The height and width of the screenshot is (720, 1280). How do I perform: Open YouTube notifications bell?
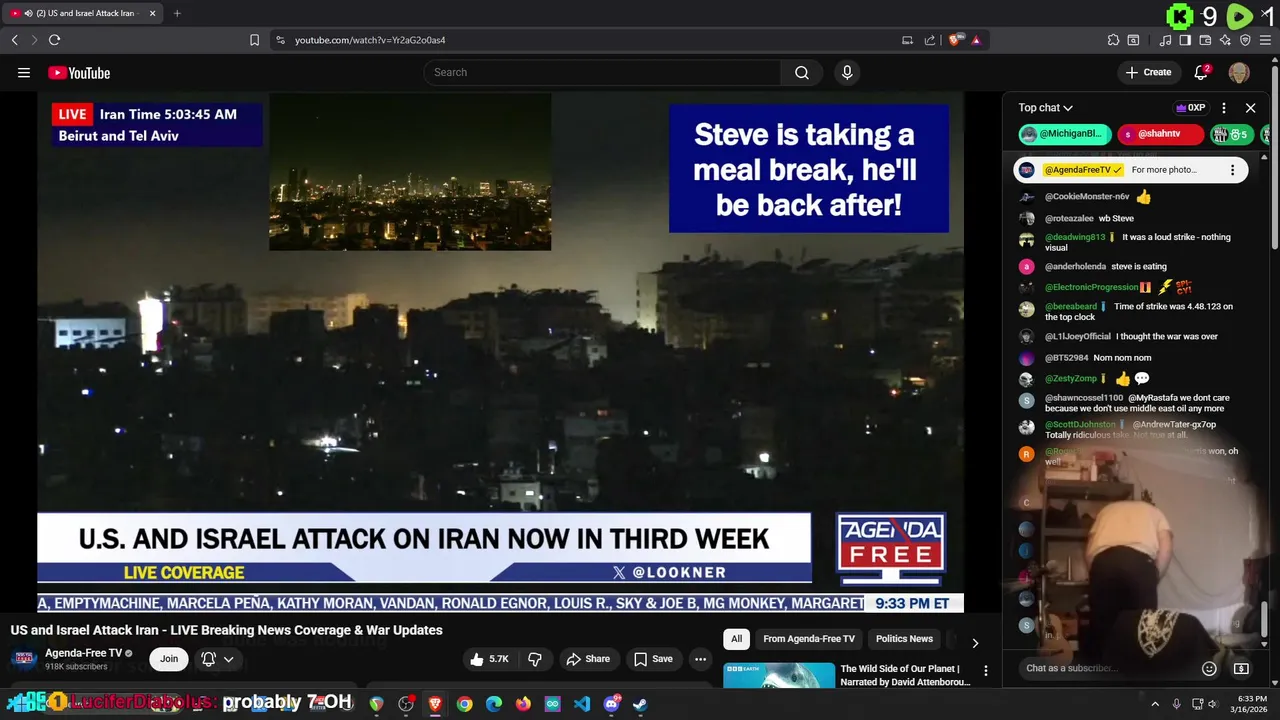[1202, 72]
